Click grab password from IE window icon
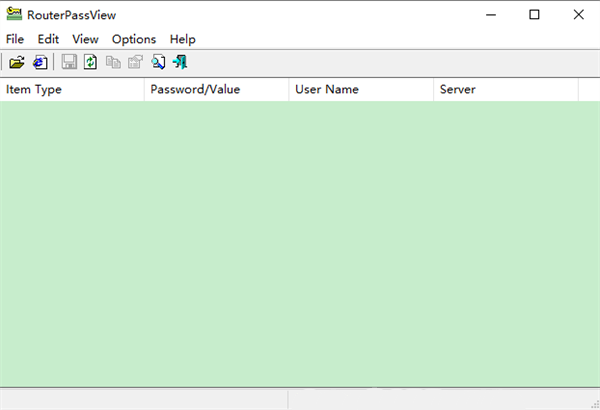Viewport: 600px width, 410px height. pyautogui.click(x=40, y=62)
